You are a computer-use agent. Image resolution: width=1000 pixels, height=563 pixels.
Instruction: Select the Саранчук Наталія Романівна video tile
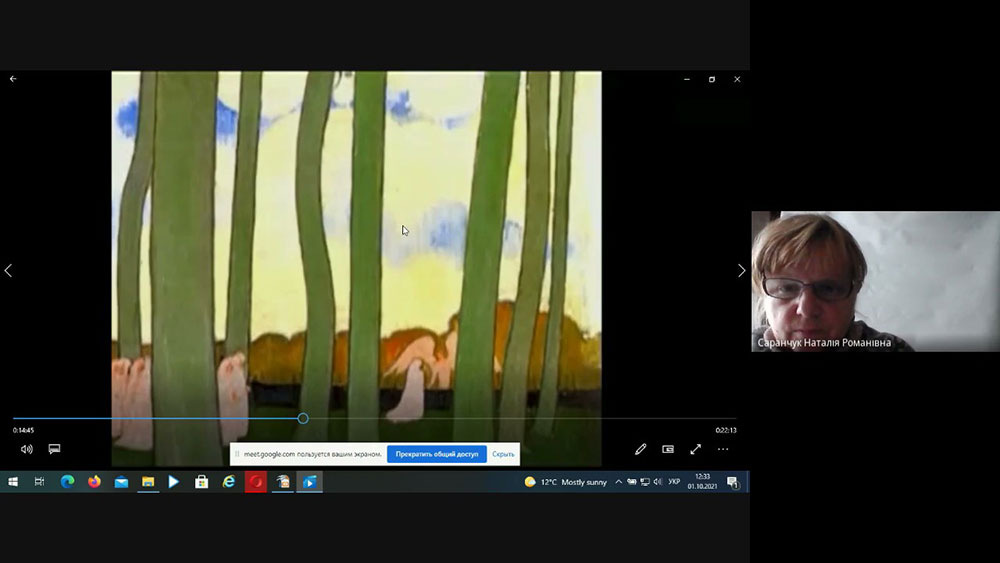[876, 281]
